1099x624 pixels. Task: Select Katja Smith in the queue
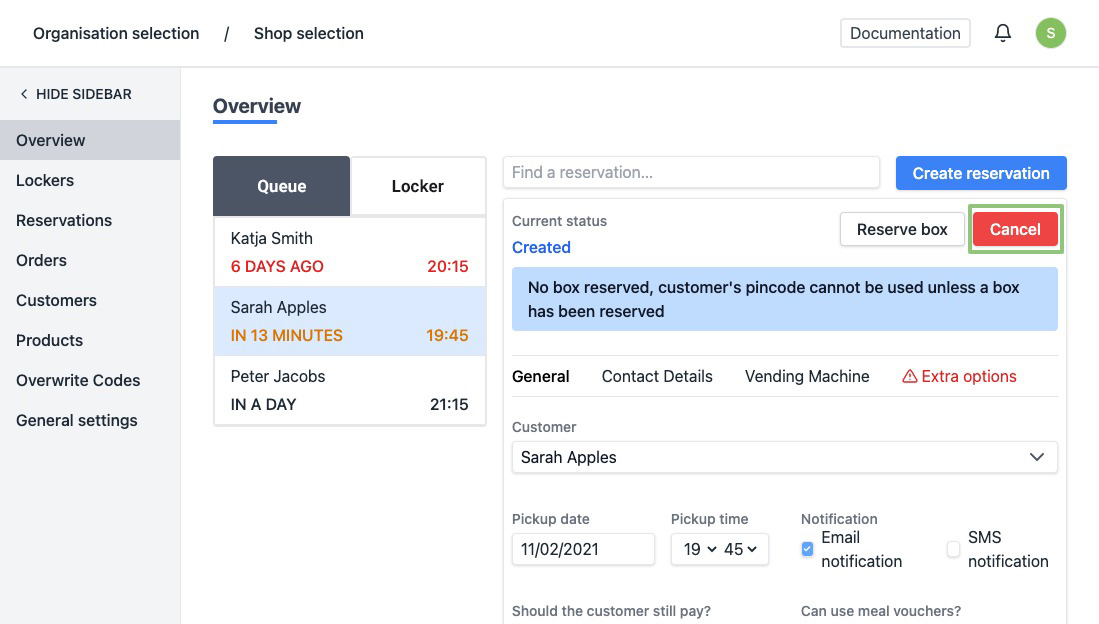[x=349, y=252]
